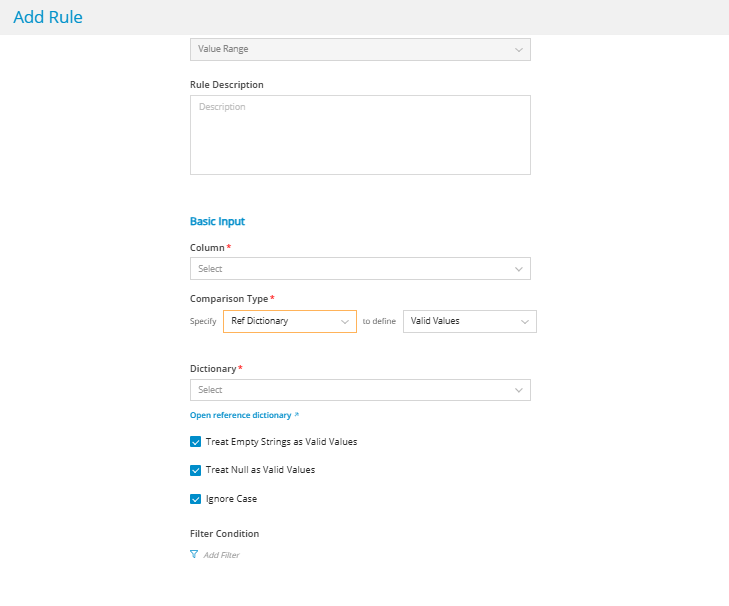This screenshot has width=729, height=606.
Task: Click the funnel icon beside Add Filter
Action: click(194, 554)
